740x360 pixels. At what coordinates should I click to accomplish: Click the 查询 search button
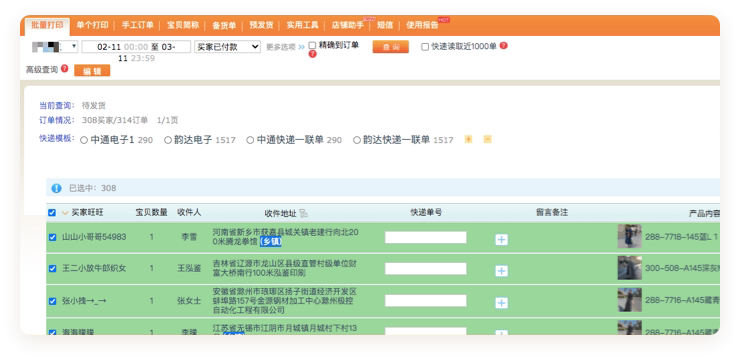point(390,47)
